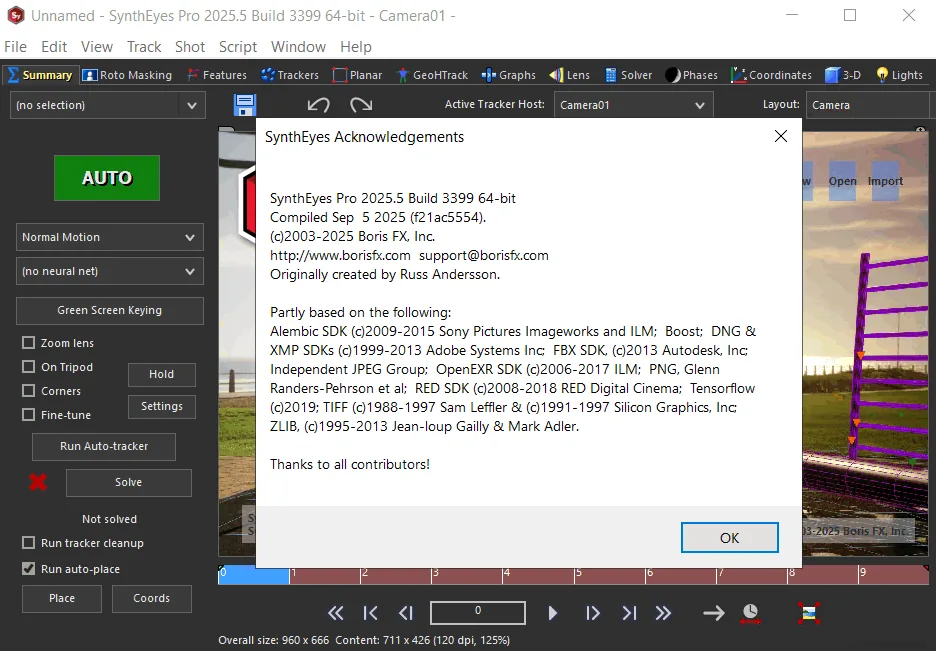Click the Green Screen Keying button

pyautogui.click(x=110, y=310)
